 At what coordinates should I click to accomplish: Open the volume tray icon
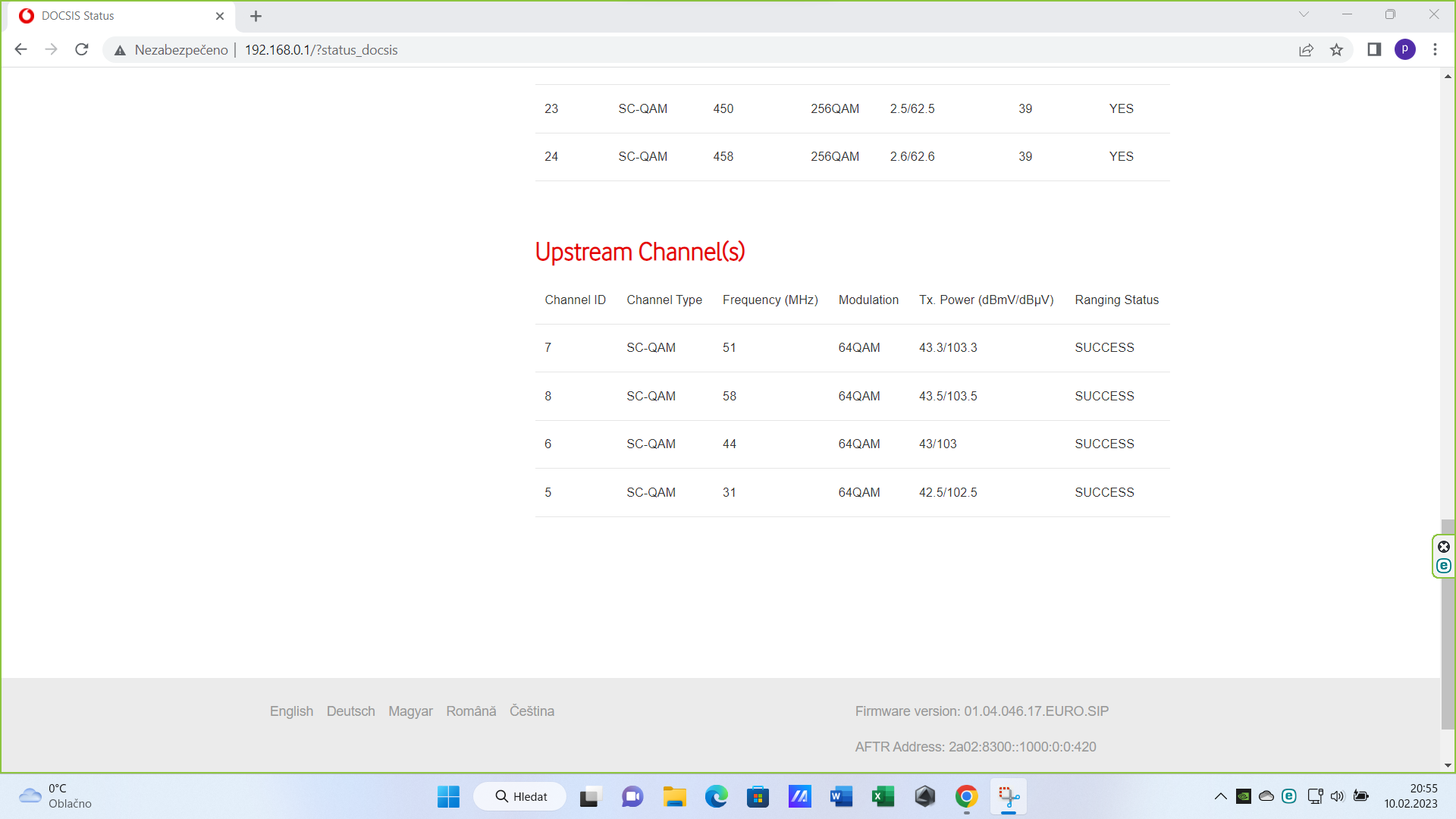(1338, 796)
